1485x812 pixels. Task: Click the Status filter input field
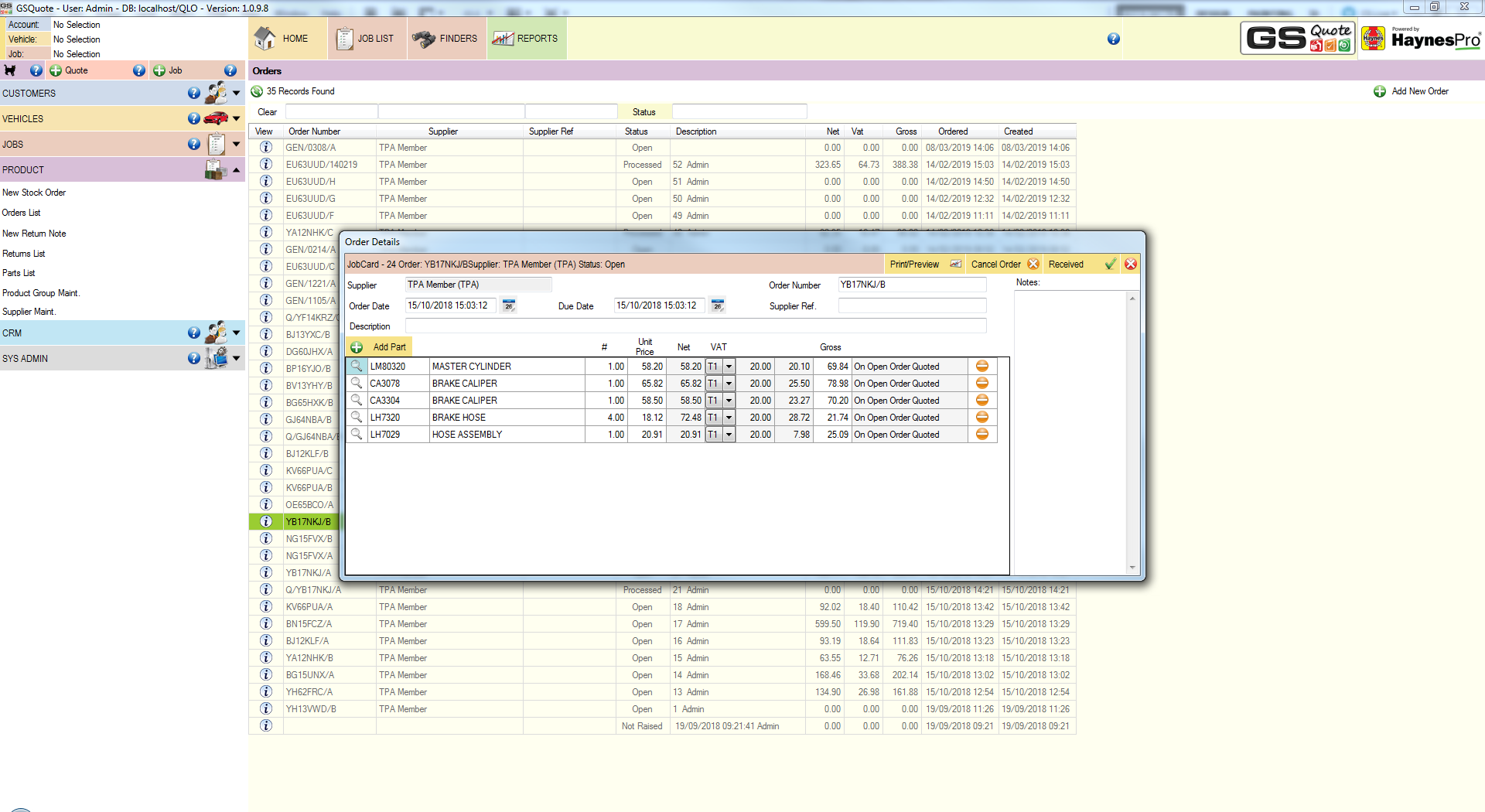pos(739,112)
